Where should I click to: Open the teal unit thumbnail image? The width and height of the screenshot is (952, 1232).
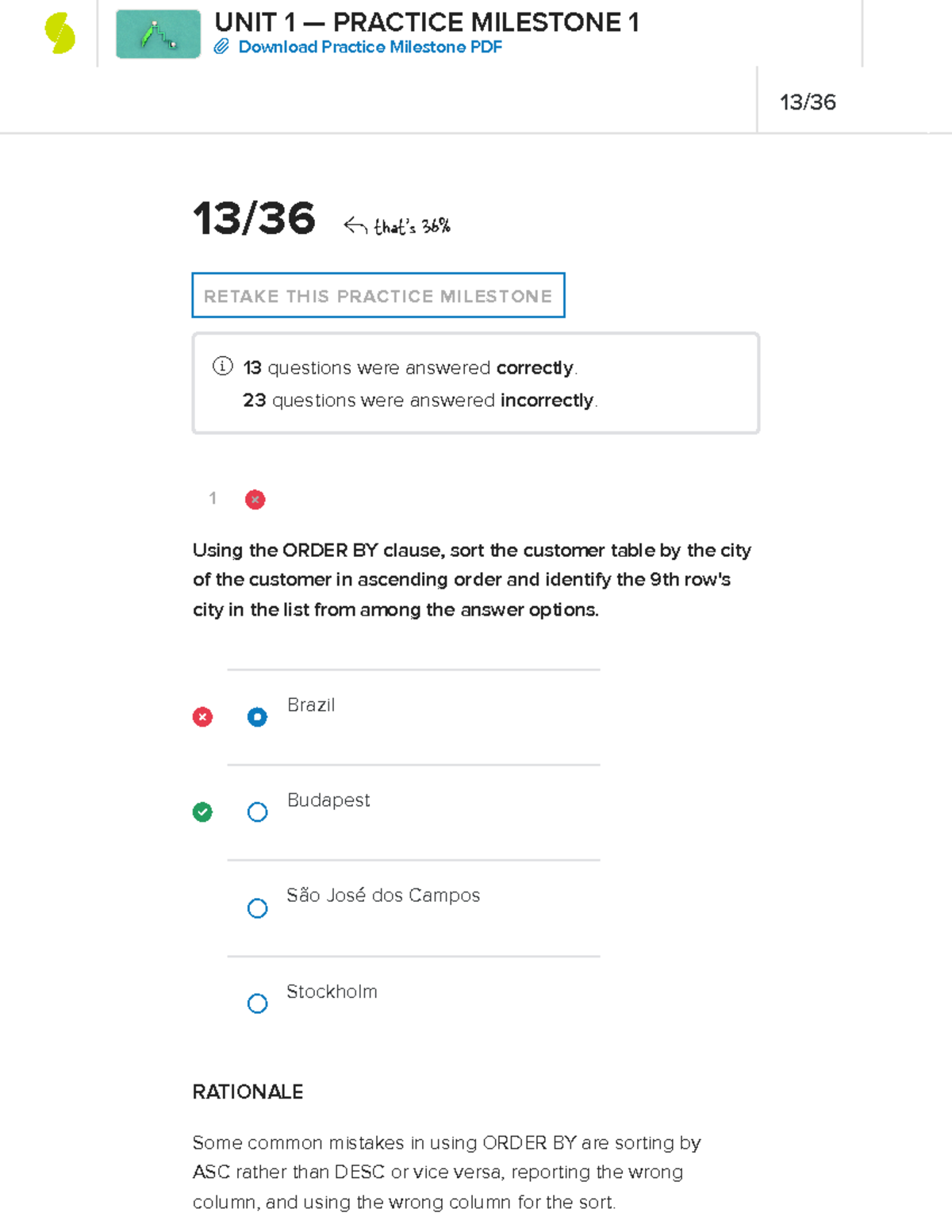click(x=158, y=34)
